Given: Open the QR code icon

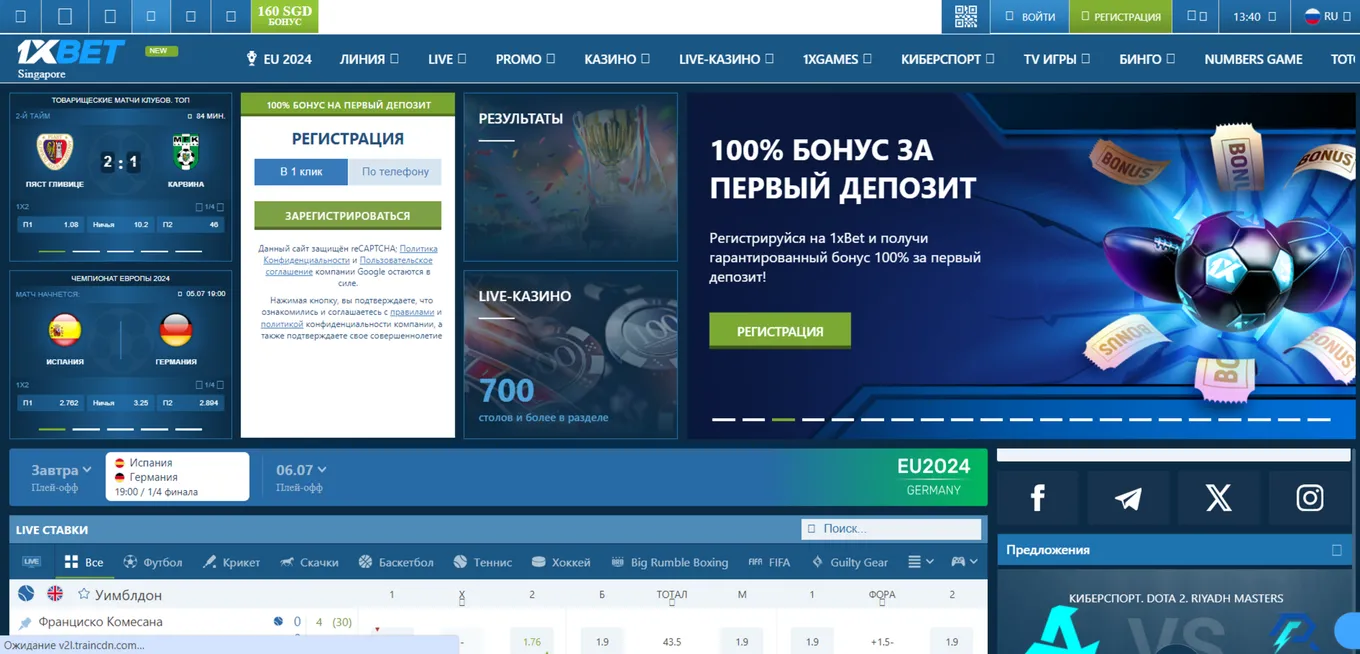Looking at the screenshot, I should tap(965, 16).
